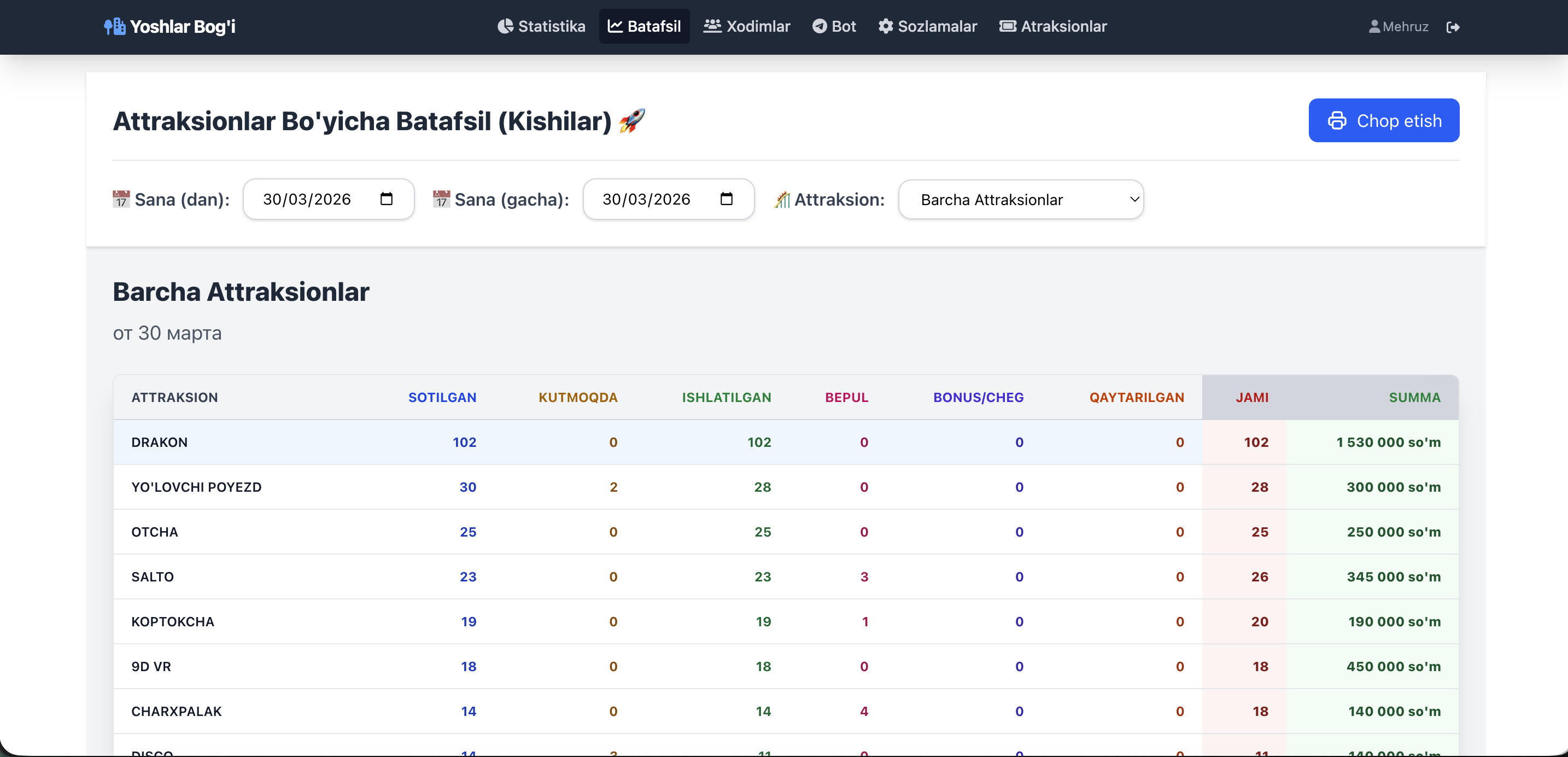Open the Sana (gacha) calendar picker
Viewport: 1568px width, 757px height.
point(727,199)
